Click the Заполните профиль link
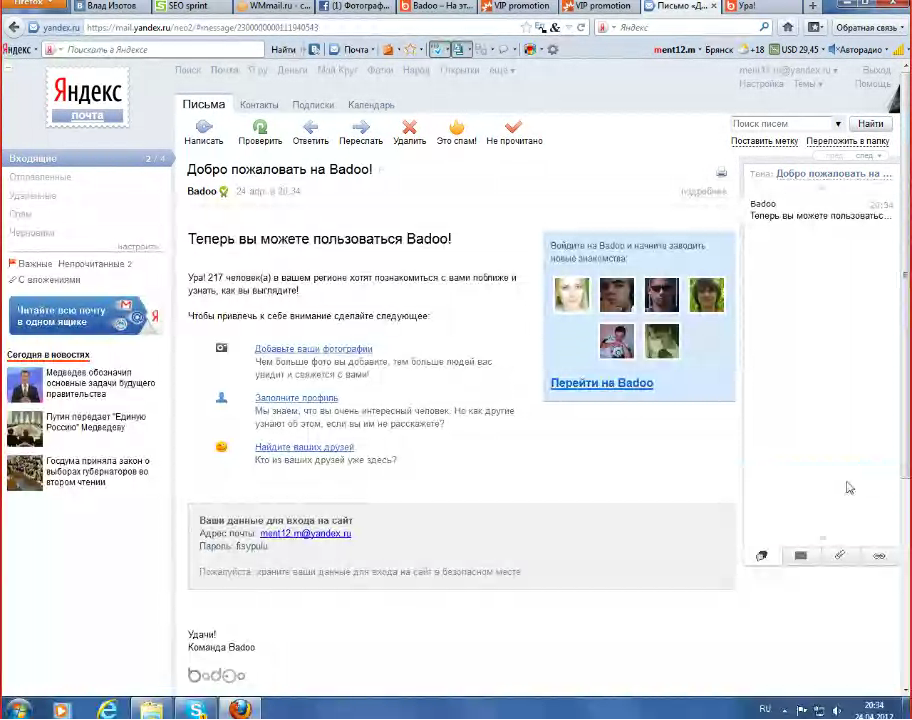Screen dimensions: 912x720 (297, 398)
